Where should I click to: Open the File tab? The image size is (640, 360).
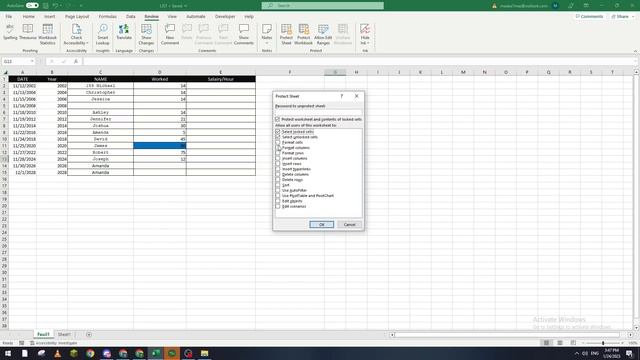[x=9, y=17]
